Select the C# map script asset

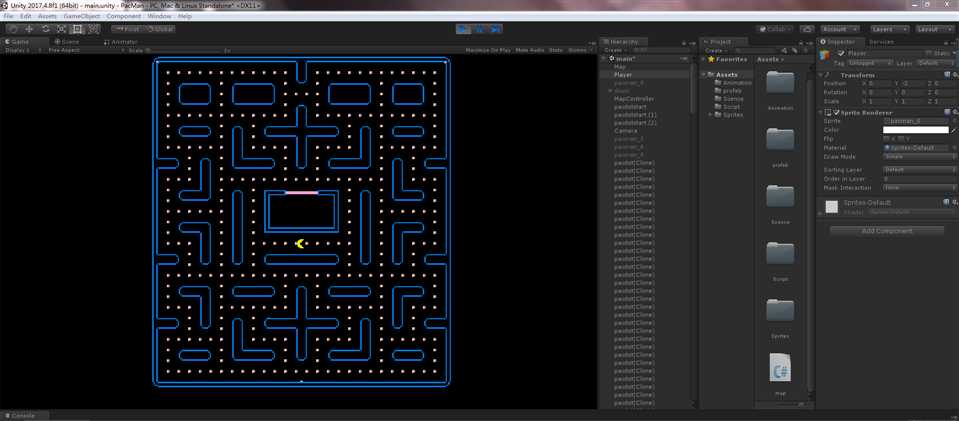780,369
